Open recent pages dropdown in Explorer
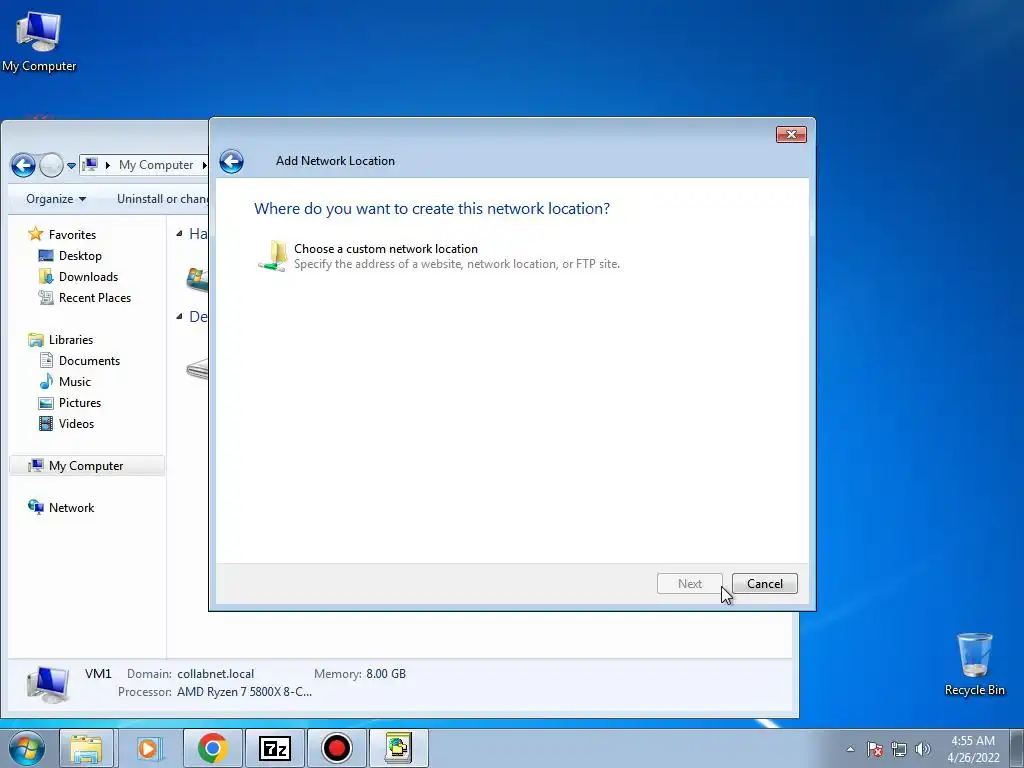 [71, 166]
